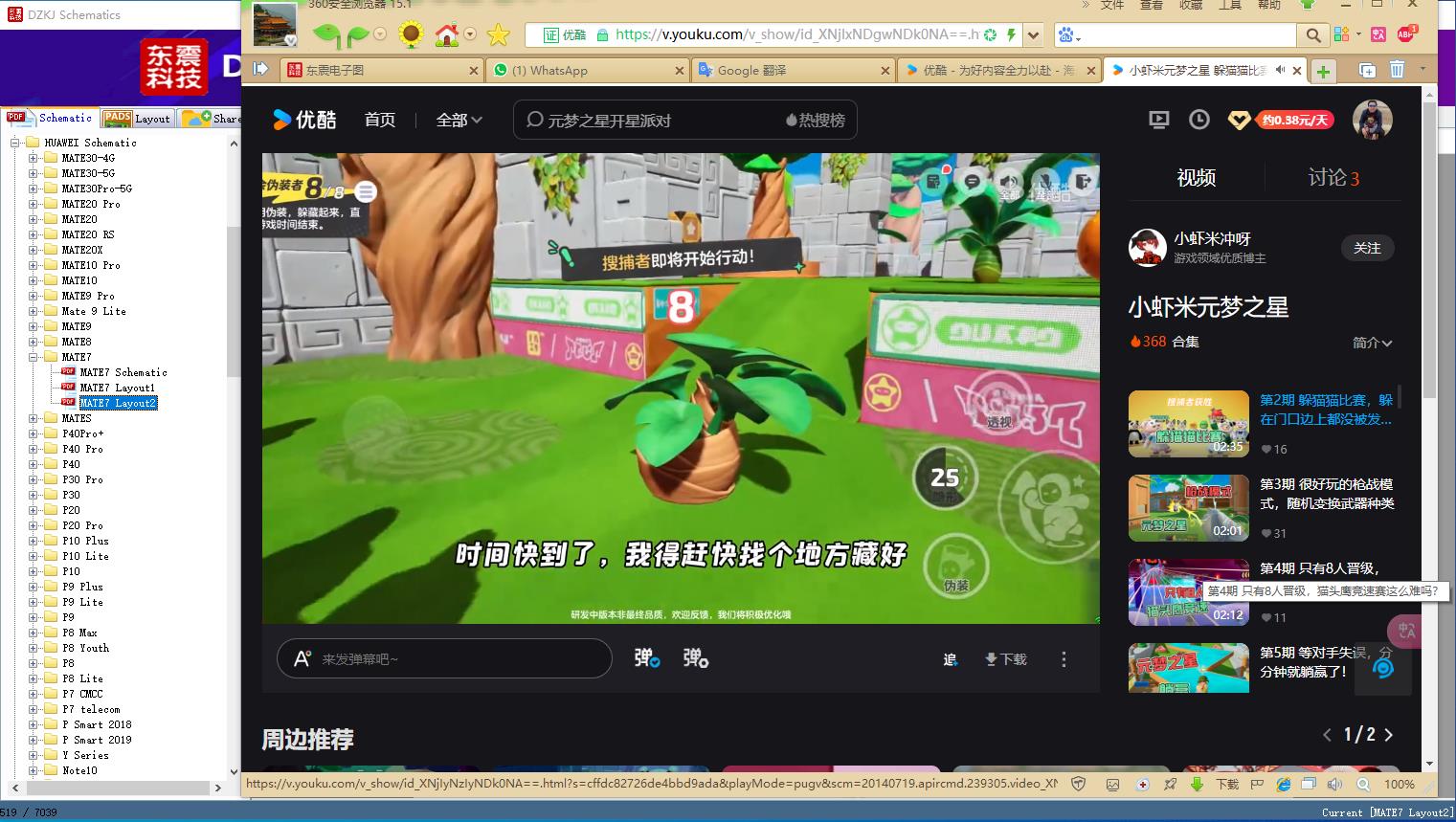Click the trash icon beside the tab bar
This screenshot has width=1456, height=822.
[1397, 70]
